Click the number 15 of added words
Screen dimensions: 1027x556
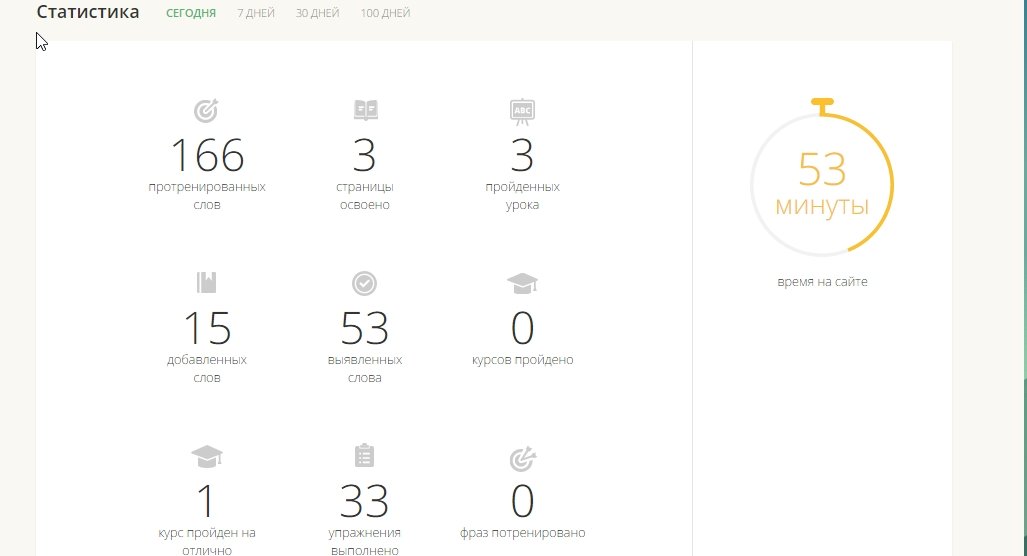click(x=207, y=328)
